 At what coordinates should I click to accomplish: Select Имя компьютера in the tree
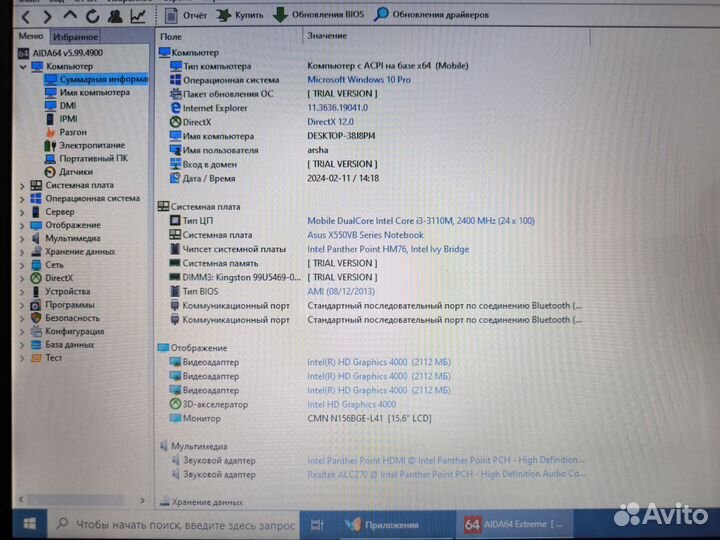pyautogui.click(x=87, y=92)
